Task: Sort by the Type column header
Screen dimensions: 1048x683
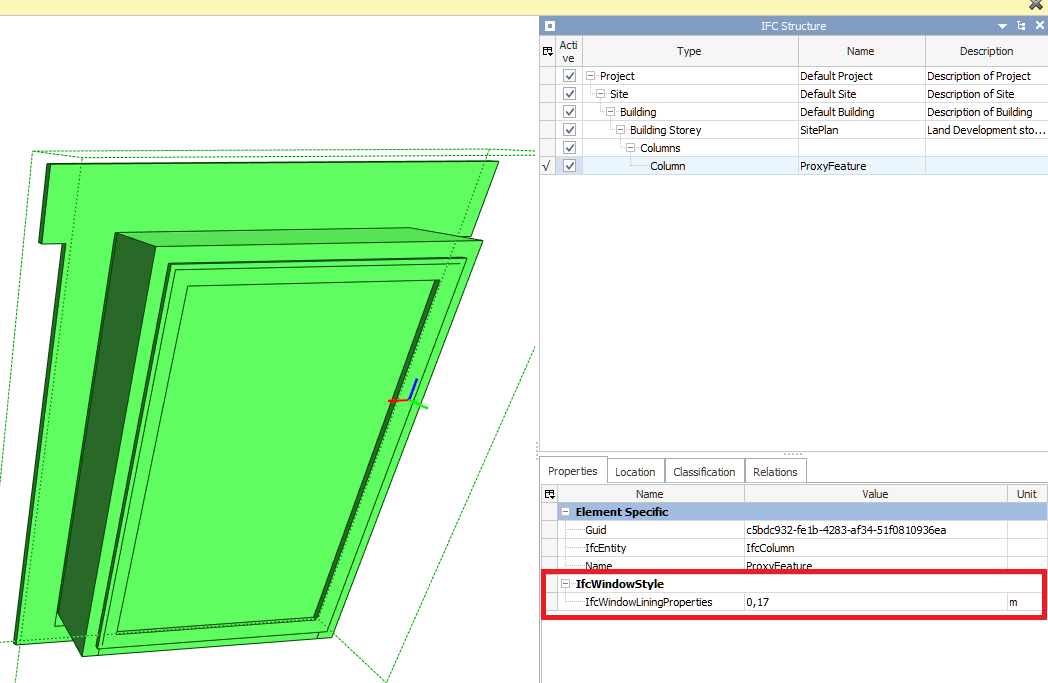Action: 690,51
